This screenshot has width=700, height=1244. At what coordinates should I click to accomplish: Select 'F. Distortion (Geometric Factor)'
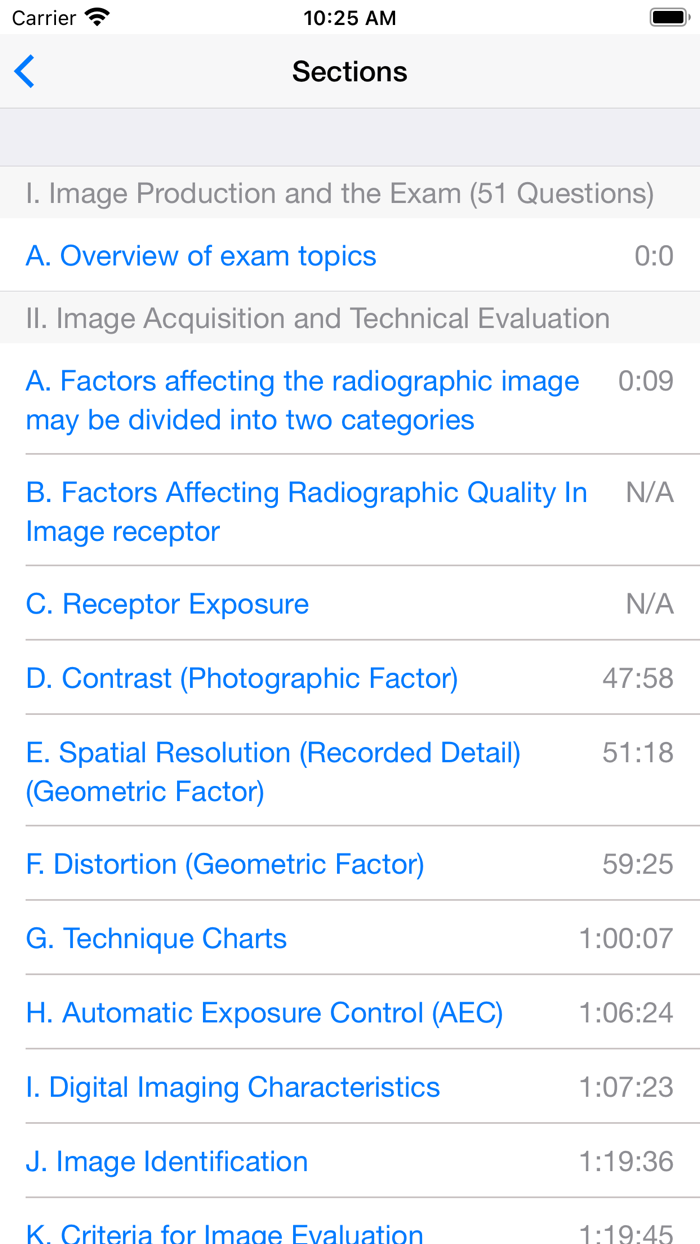[225, 864]
